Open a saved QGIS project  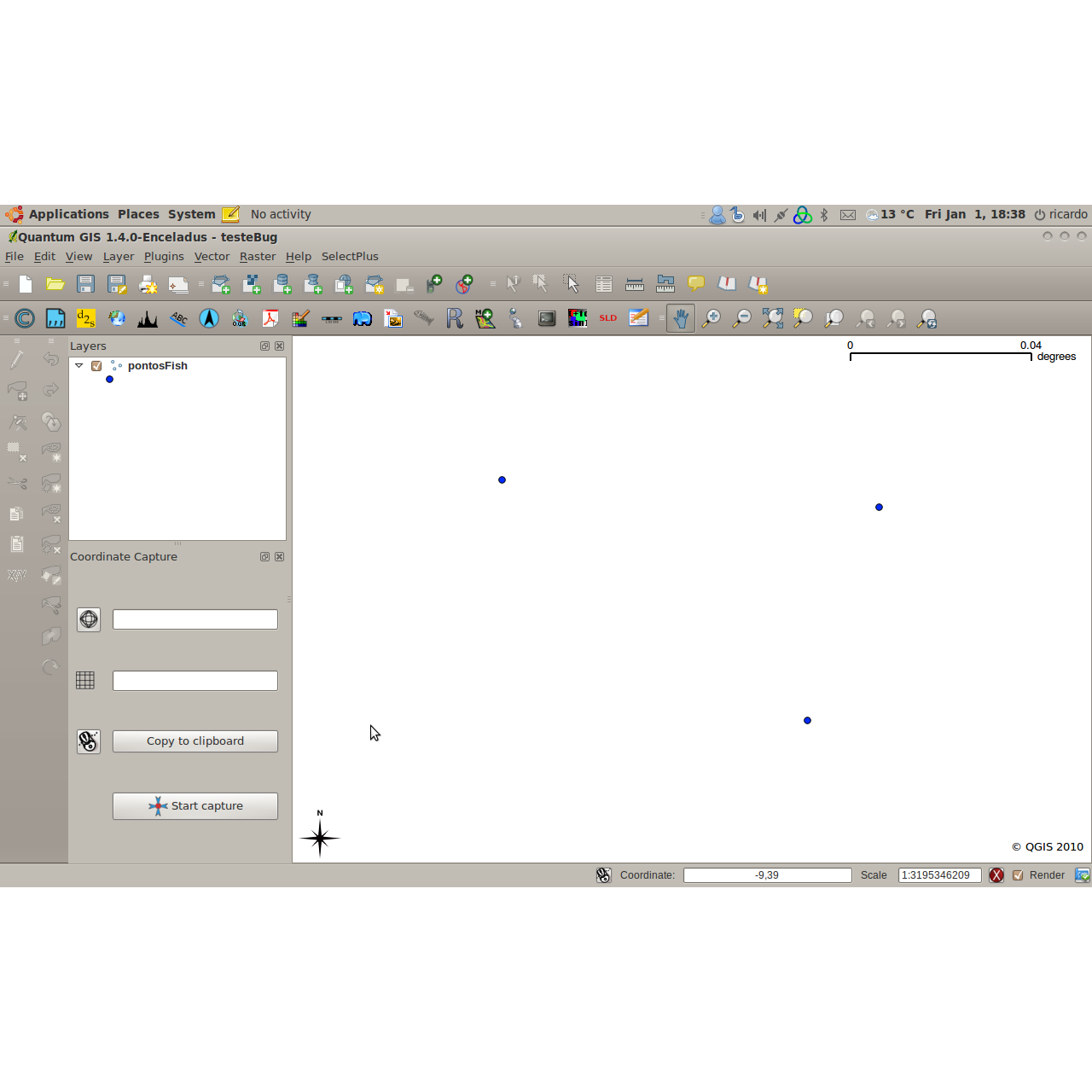tap(55, 283)
